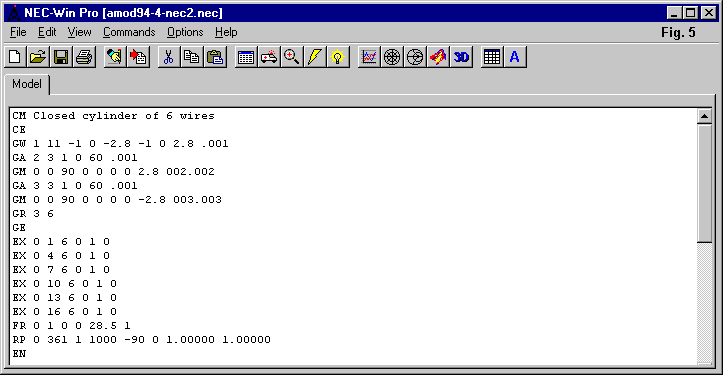
Task: Open the Options menu
Action: pos(185,32)
